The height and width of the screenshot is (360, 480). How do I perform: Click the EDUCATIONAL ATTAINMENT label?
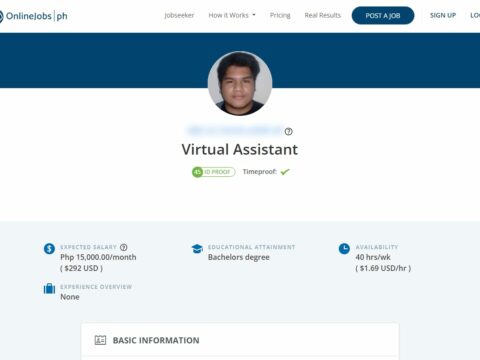coord(252,247)
